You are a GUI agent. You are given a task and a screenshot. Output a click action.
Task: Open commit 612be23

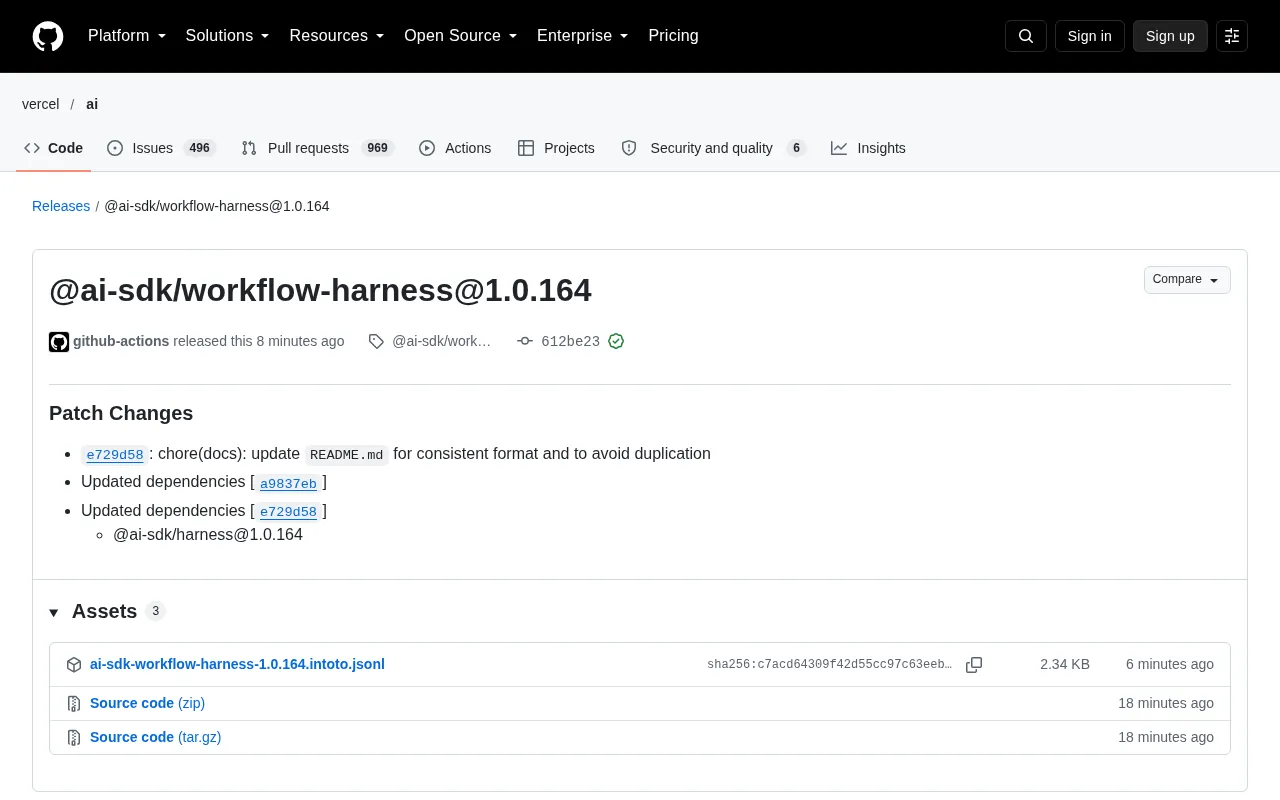570,341
